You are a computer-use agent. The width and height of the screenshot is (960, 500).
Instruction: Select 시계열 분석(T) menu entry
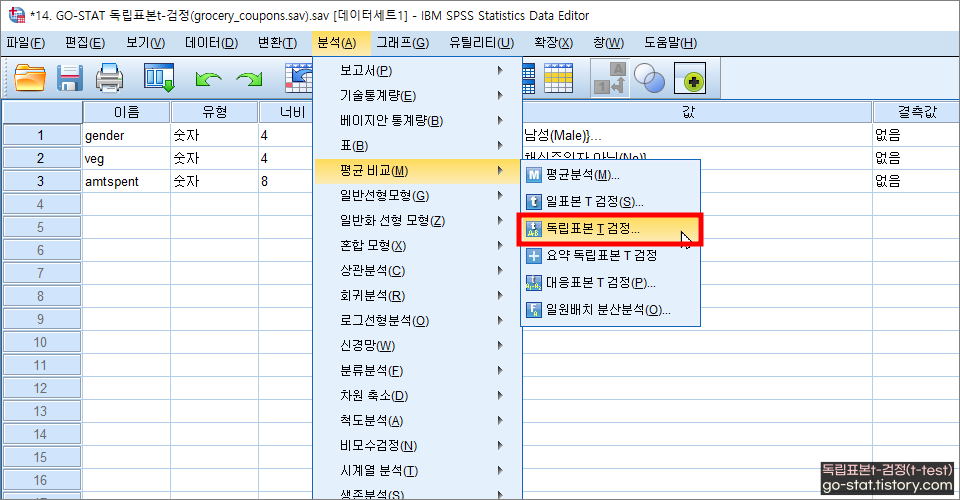pos(418,471)
